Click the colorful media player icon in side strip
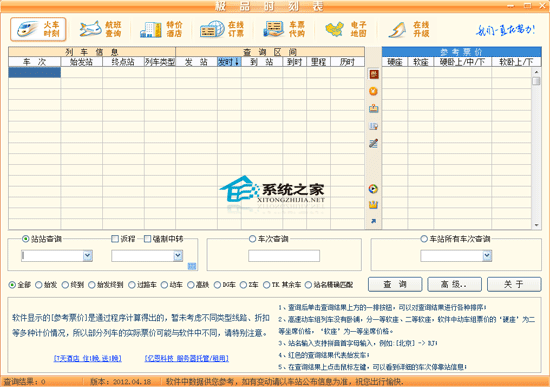Screen dimensions: 550x387 [374, 189]
